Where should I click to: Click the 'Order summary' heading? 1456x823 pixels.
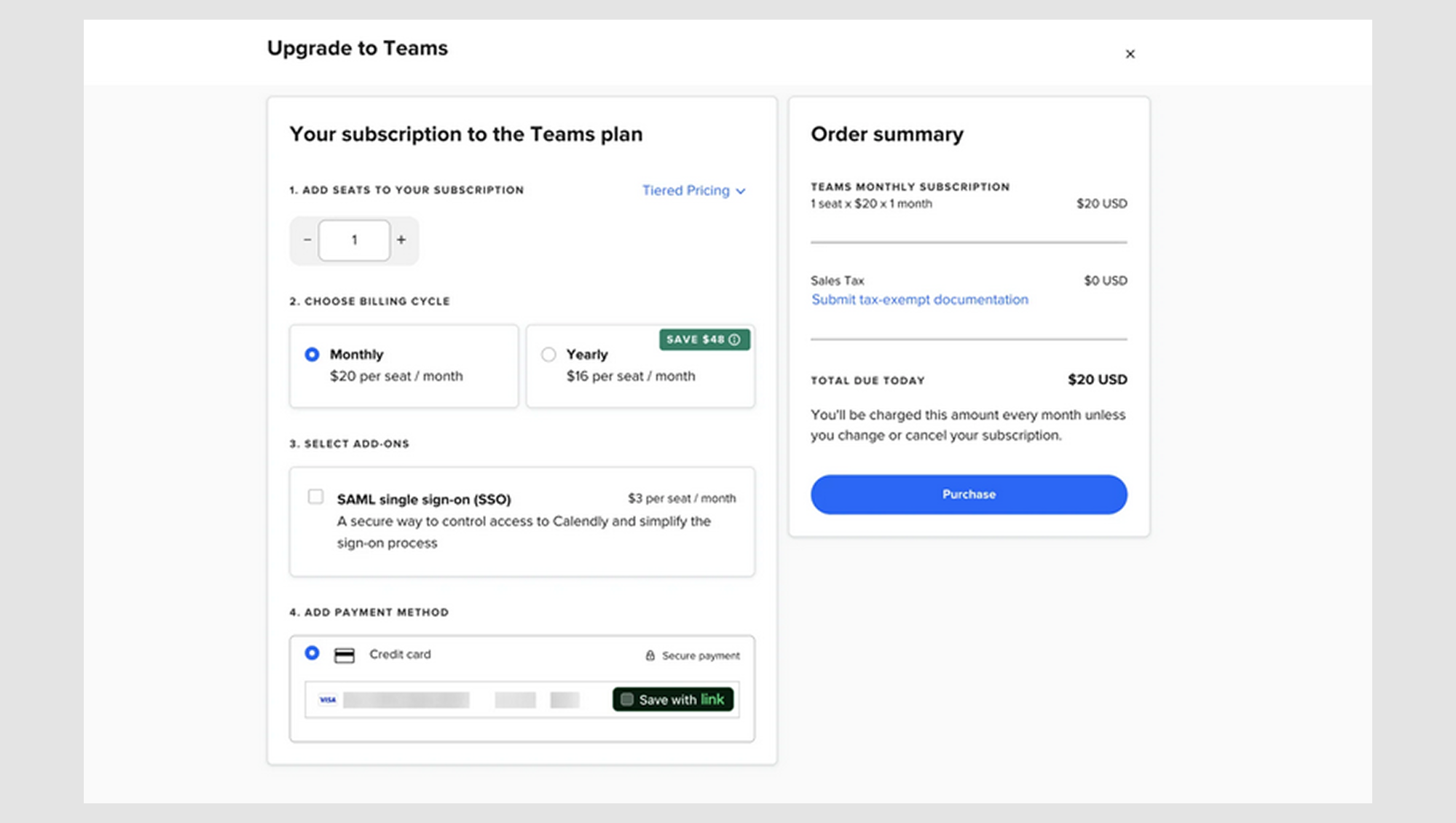coord(886,134)
